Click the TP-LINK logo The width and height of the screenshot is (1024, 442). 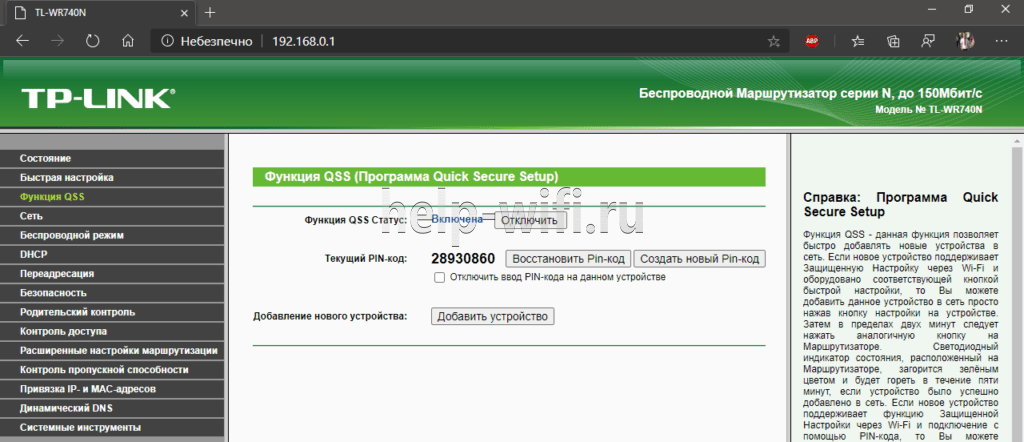(98, 98)
